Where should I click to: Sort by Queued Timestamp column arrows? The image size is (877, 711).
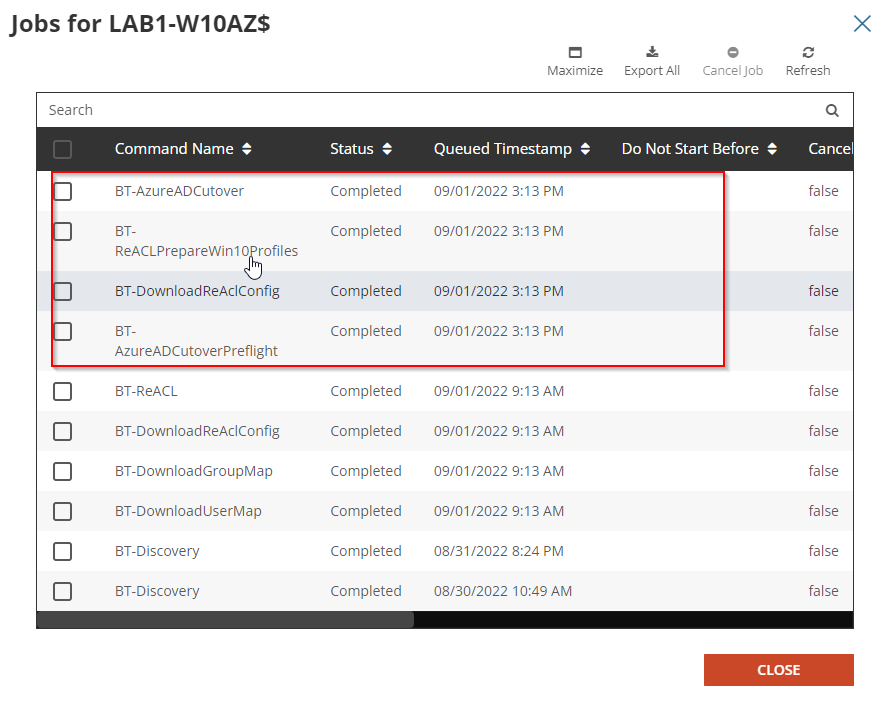coord(585,149)
